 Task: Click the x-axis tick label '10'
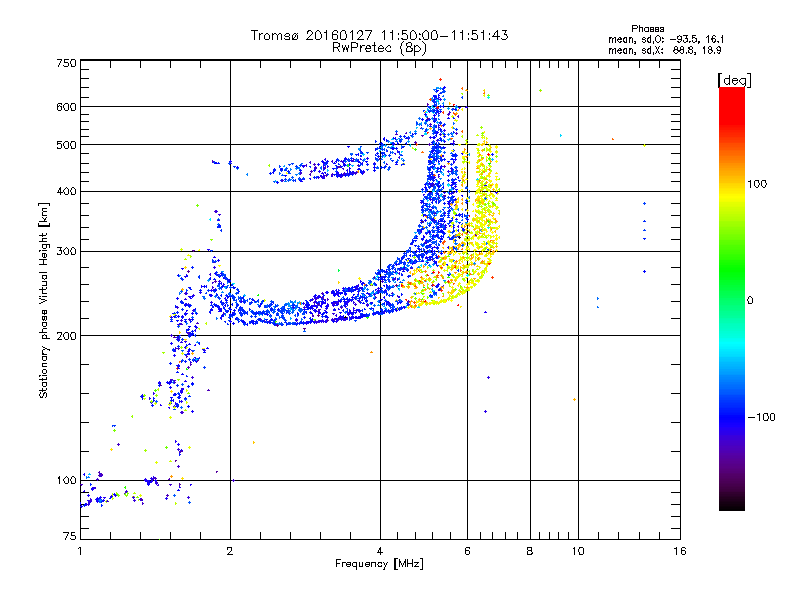tap(578, 551)
